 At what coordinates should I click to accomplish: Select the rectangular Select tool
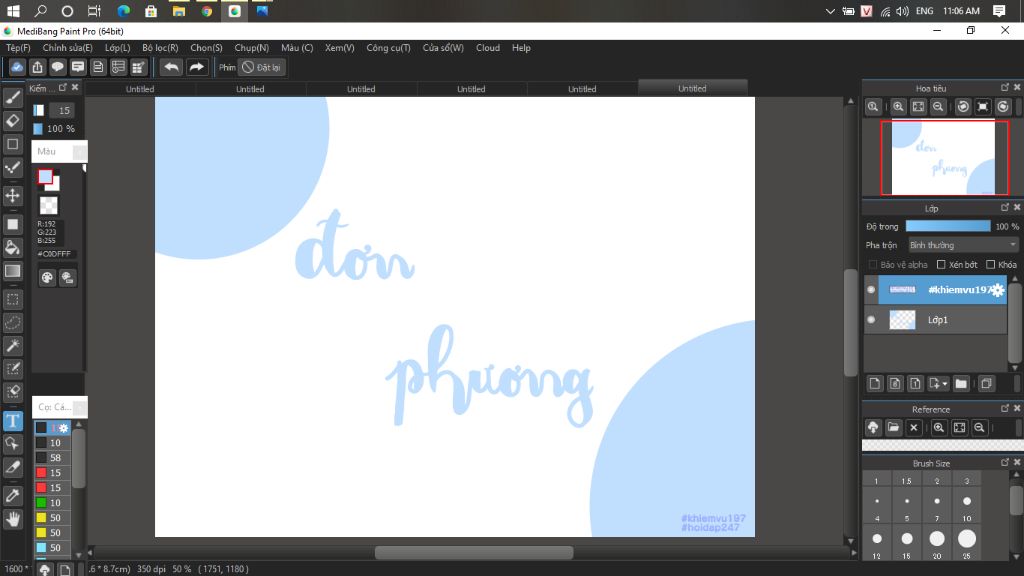click(x=12, y=300)
